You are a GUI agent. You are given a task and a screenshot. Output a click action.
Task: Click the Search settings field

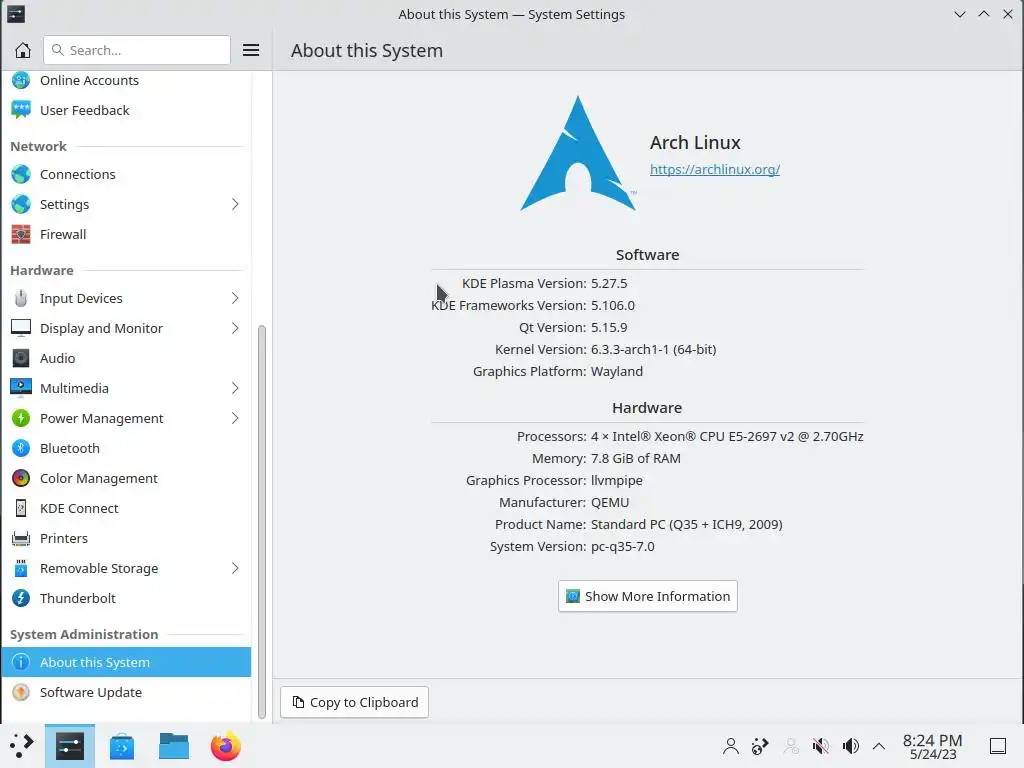tap(136, 50)
